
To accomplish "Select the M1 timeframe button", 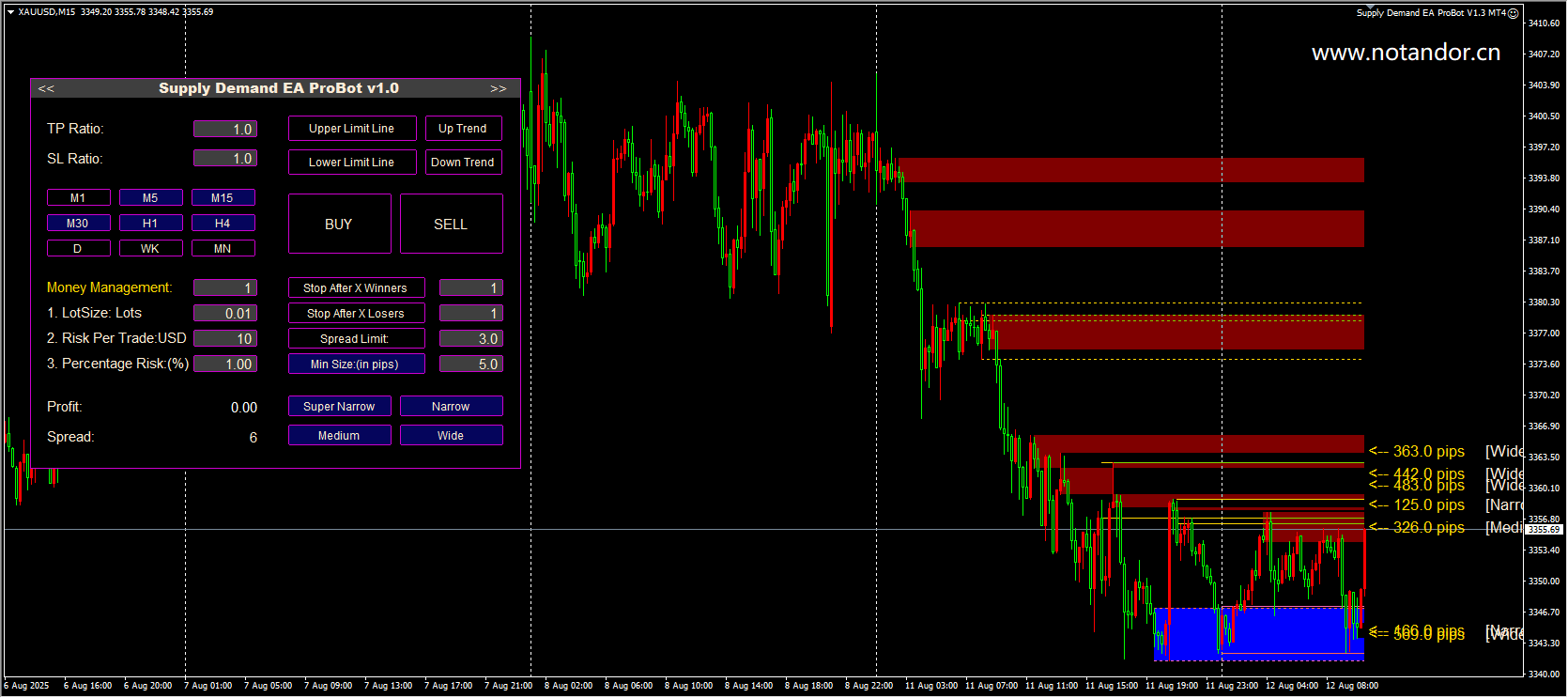I will (78, 198).
